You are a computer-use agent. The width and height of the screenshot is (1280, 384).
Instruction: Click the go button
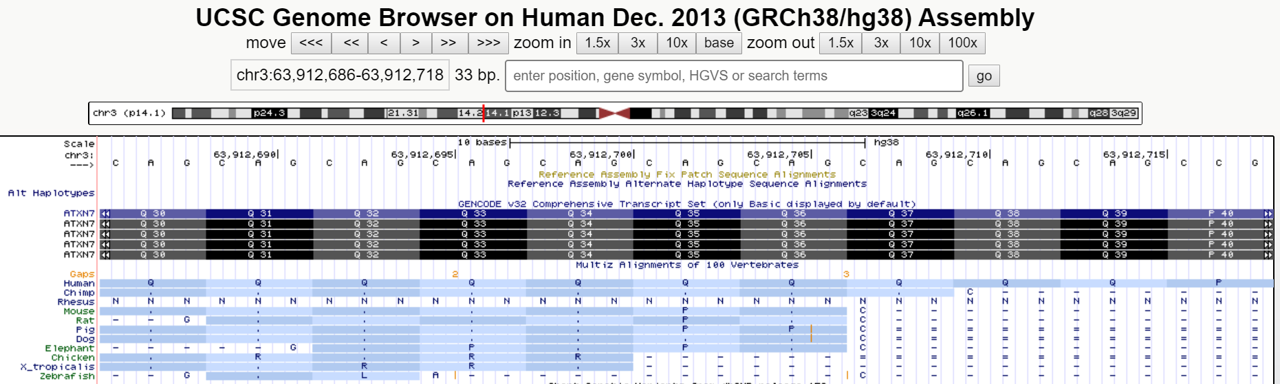pyautogui.click(x=984, y=76)
